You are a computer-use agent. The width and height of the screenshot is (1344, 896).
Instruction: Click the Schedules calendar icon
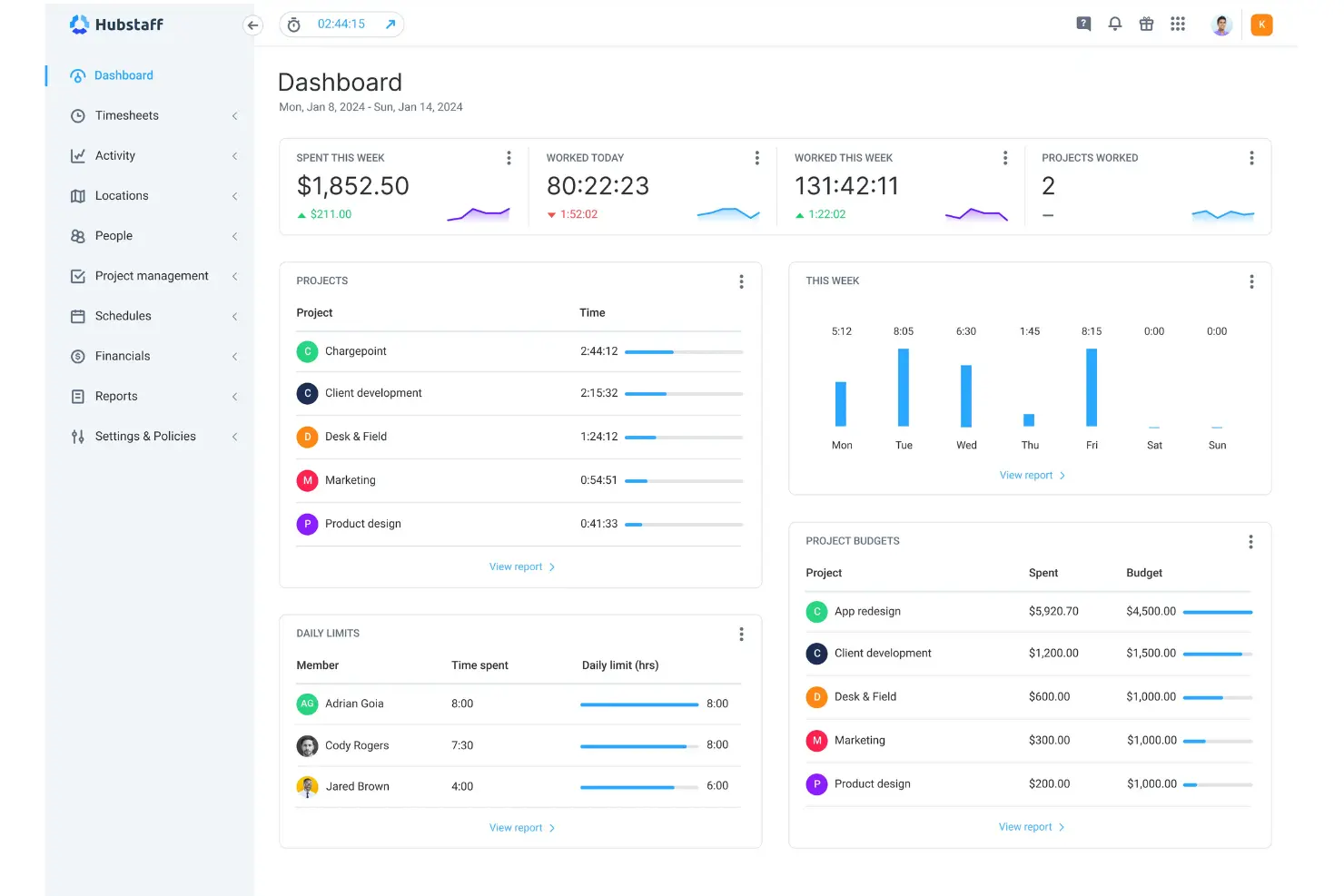78,316
